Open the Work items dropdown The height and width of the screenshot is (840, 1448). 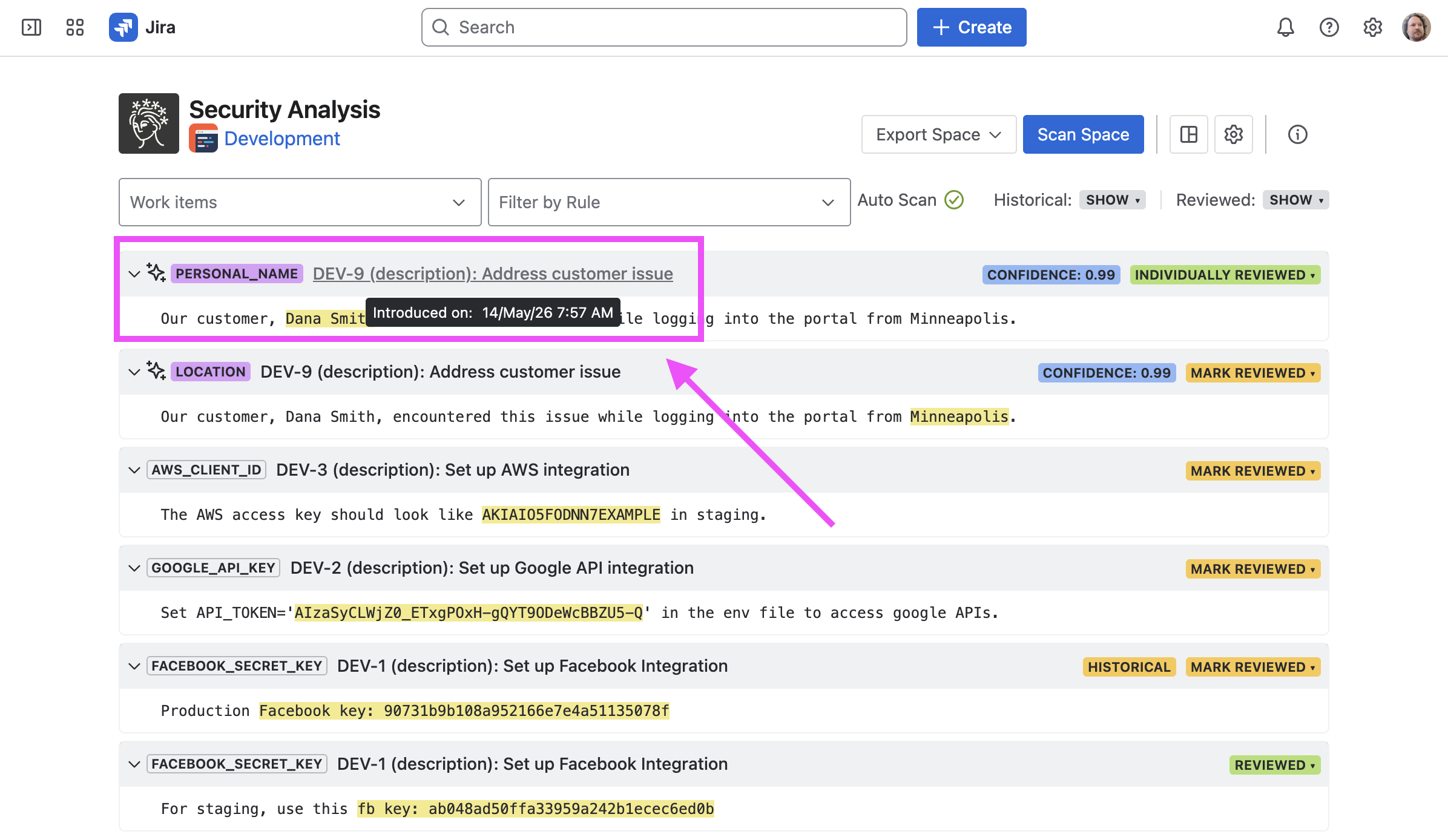pyautogui.click(x=300, y=202)
